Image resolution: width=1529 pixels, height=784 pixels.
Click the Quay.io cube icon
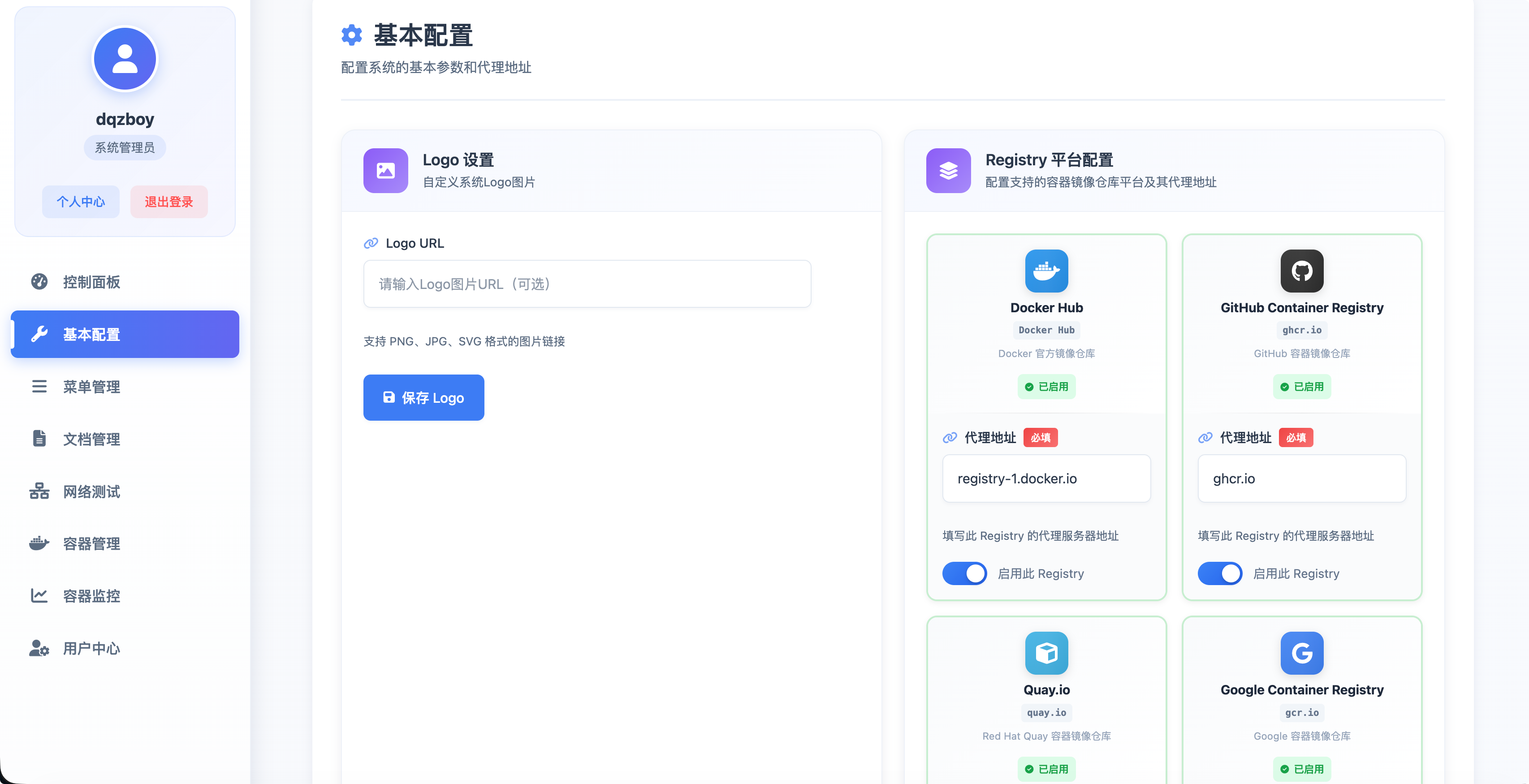coord(1046,653)
